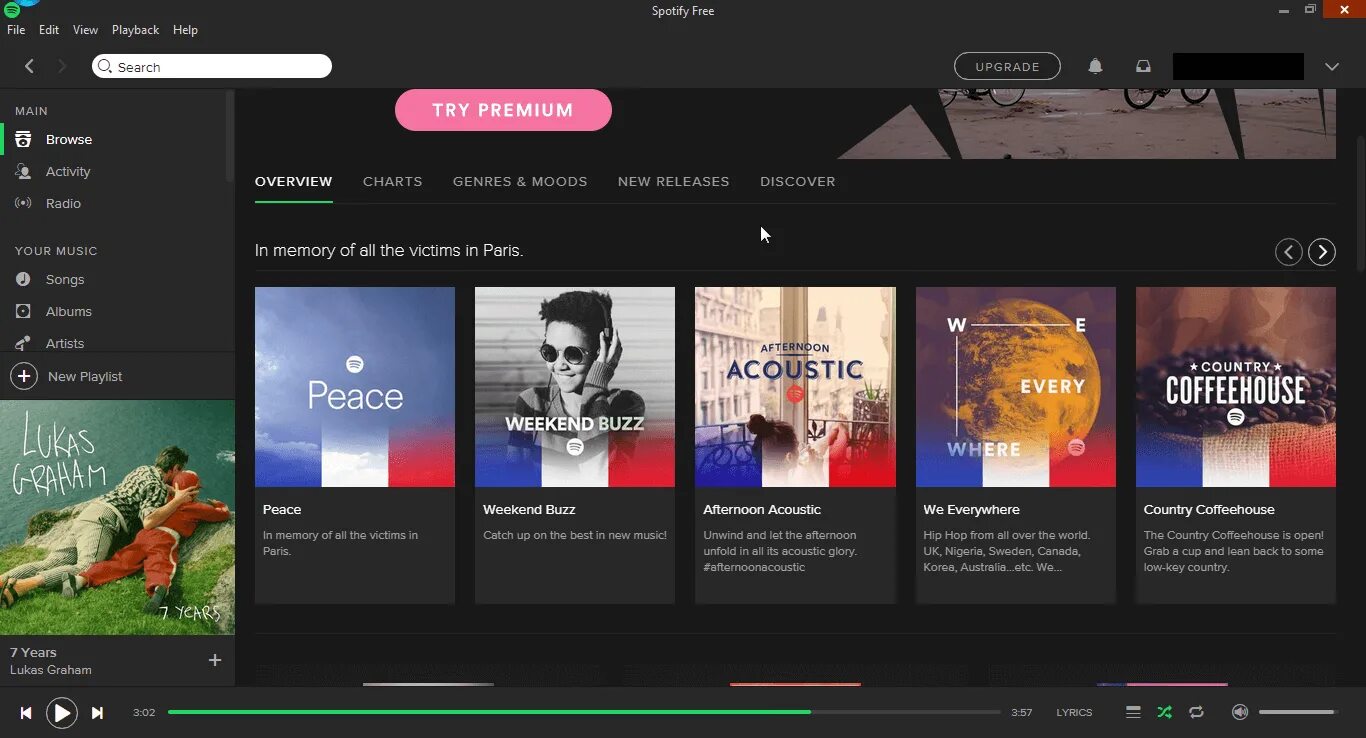Open the inbox tray icon
This screenshot has width=1366, height=738.
click(1143, 66)
